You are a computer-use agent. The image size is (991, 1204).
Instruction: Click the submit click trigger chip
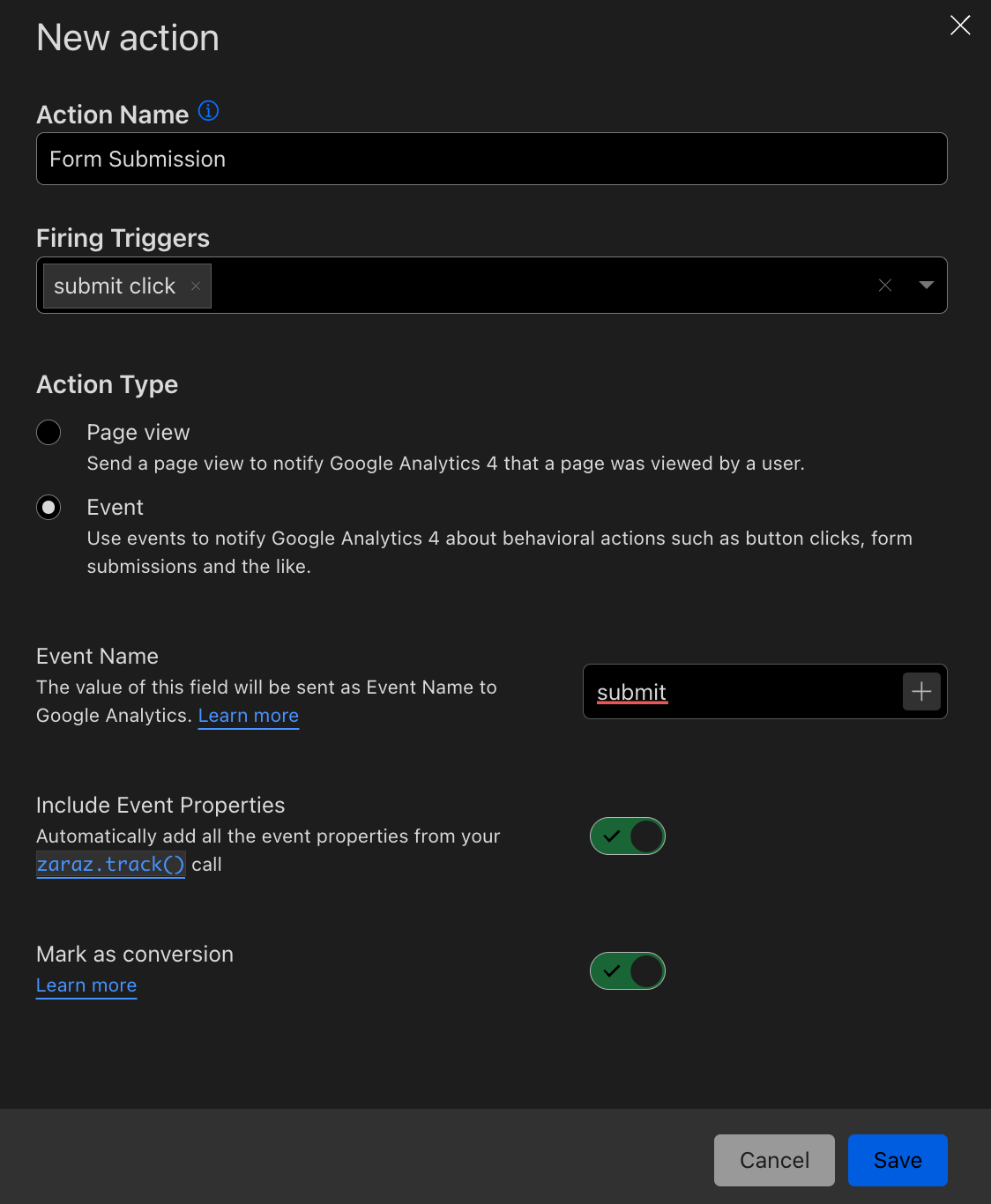coord(115,286)
